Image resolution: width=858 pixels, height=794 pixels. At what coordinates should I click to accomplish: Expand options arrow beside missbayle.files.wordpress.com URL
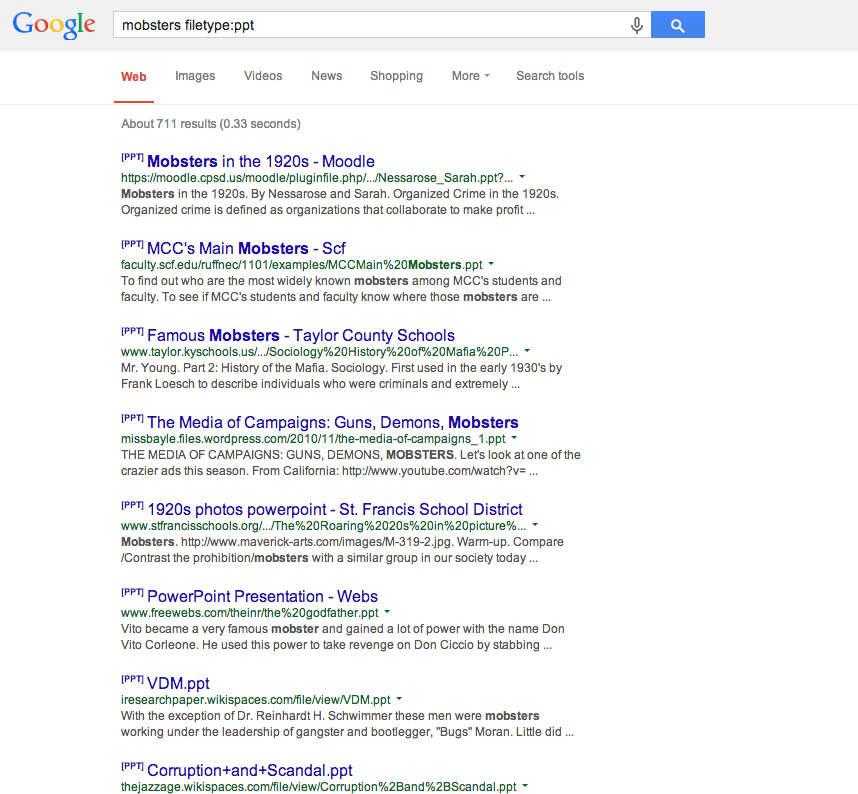coord(514,438)
